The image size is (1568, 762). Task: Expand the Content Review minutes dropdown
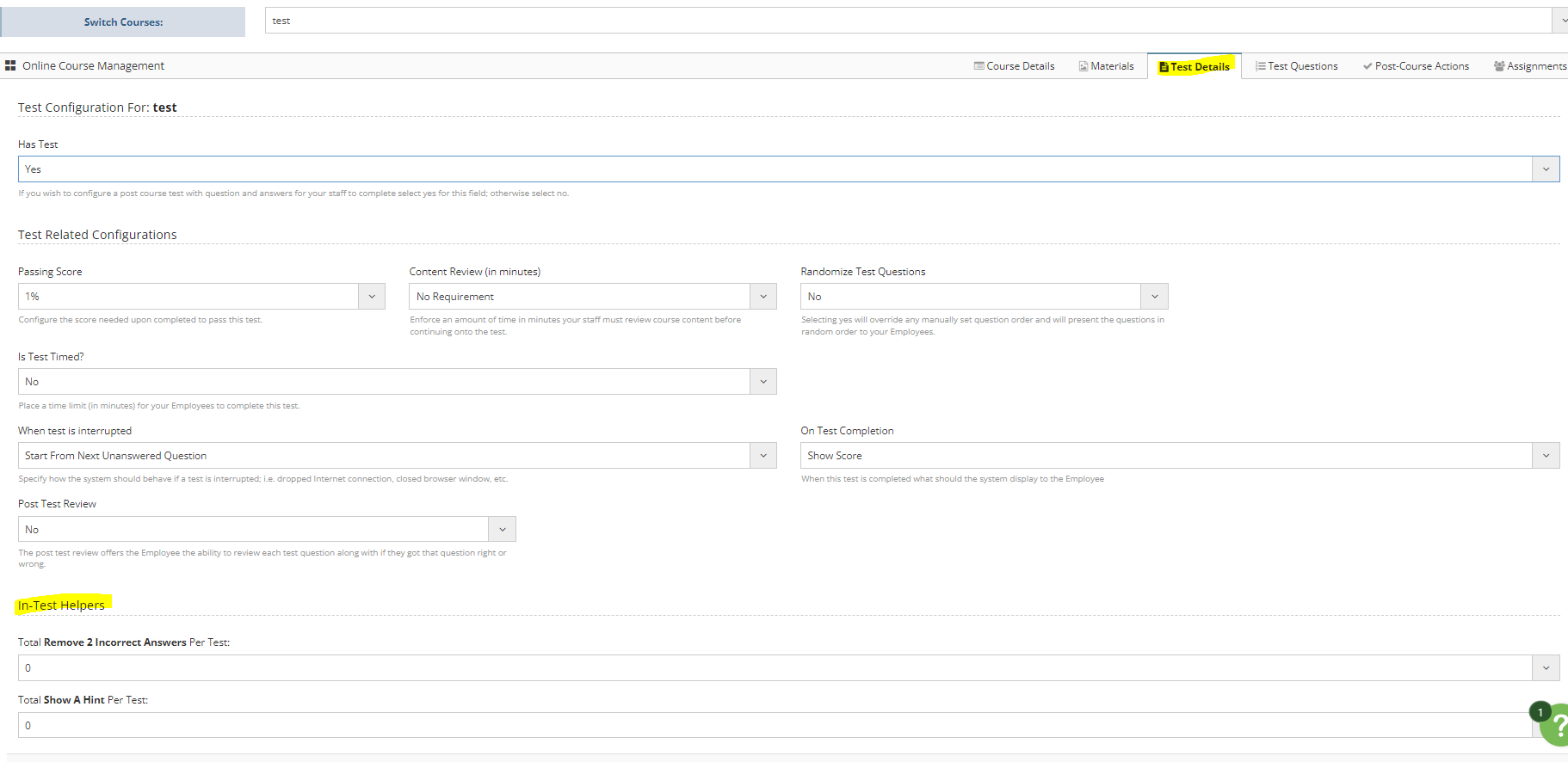[x=762, y=297]
